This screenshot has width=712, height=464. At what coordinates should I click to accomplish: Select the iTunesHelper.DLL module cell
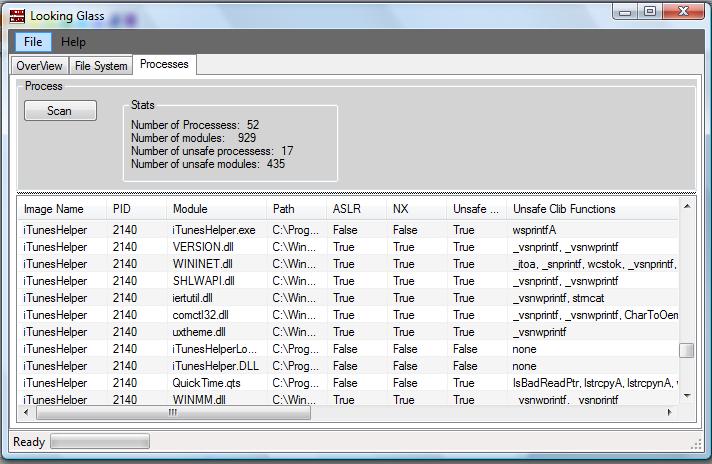(215, 366)
